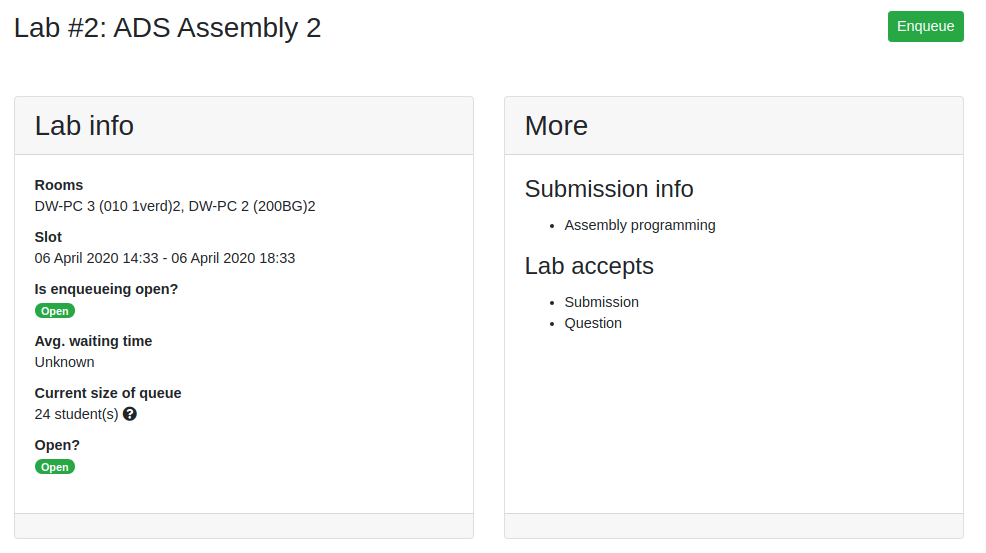This screenshot has height=553, width=986.
Task: Click the Lab accepts heading
Action: [x=589, y=266]
